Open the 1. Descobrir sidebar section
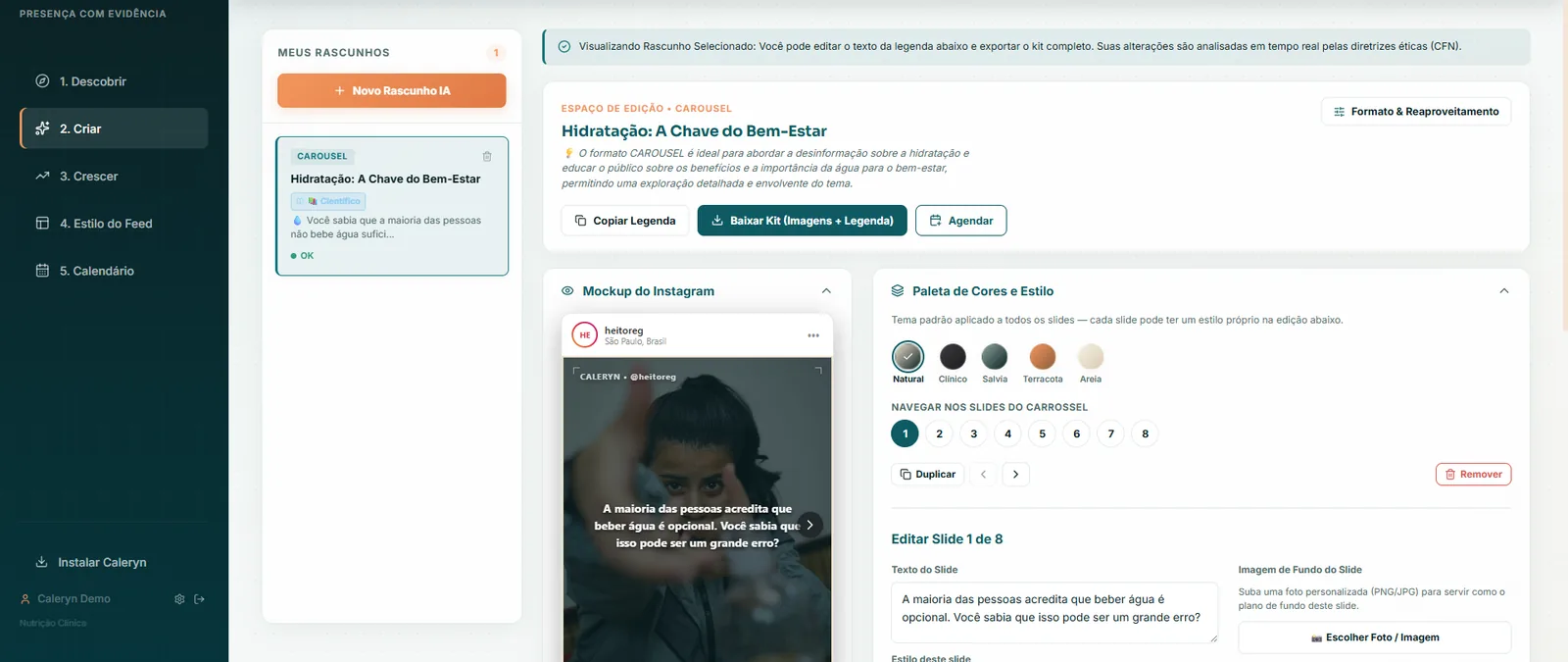The image size is (1568, 662). pyautogui.click(x=114, y=81)
